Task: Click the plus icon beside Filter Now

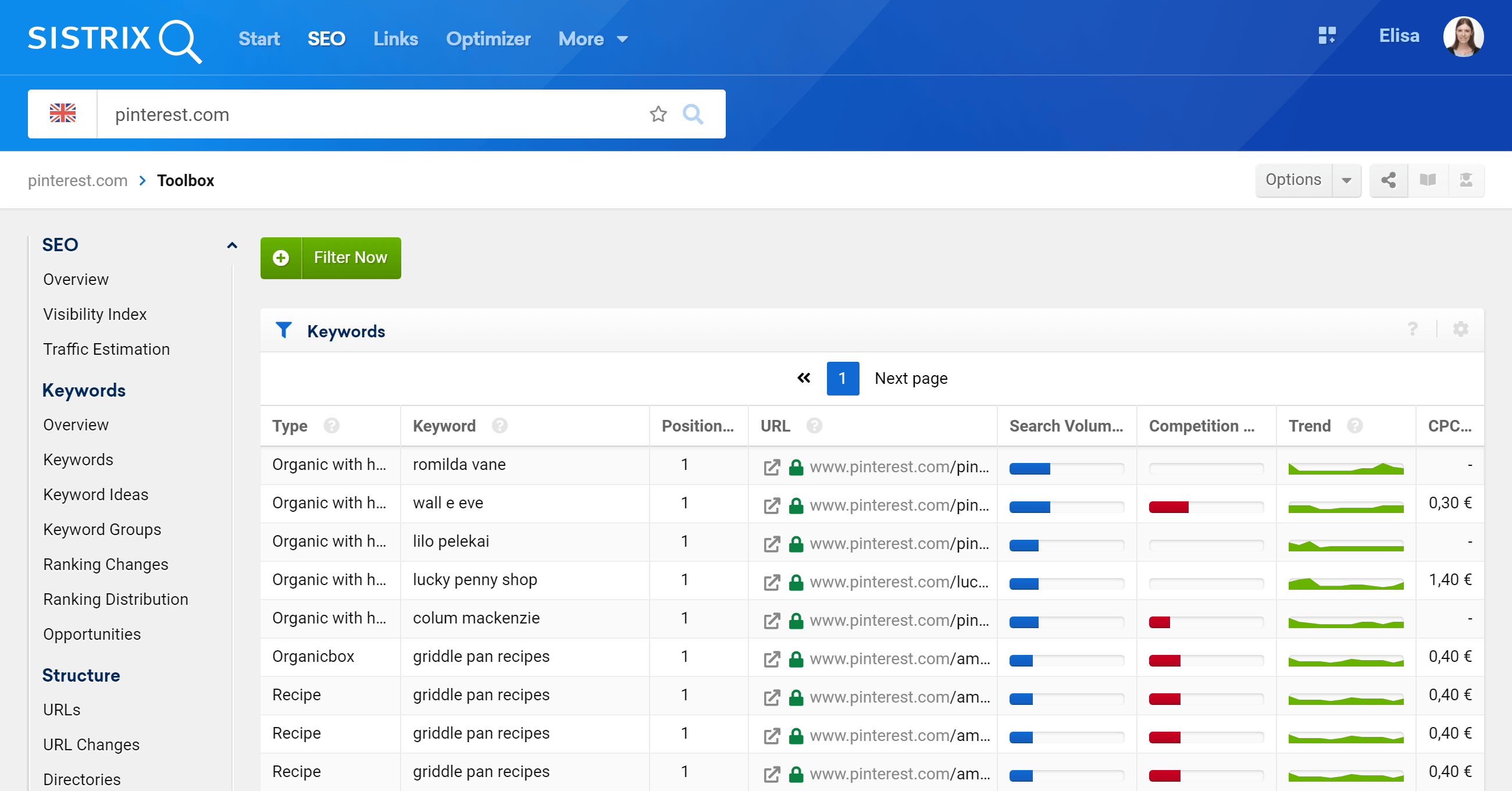Action: pos(281,258)
